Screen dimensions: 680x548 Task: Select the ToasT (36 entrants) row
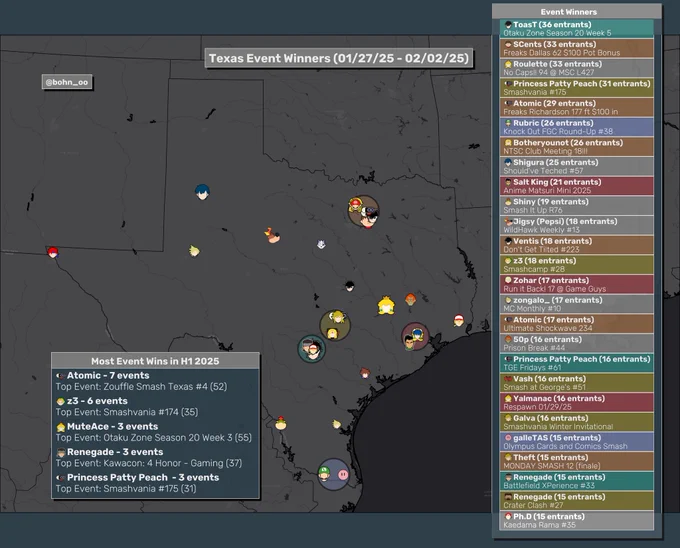tap(577, 29)
